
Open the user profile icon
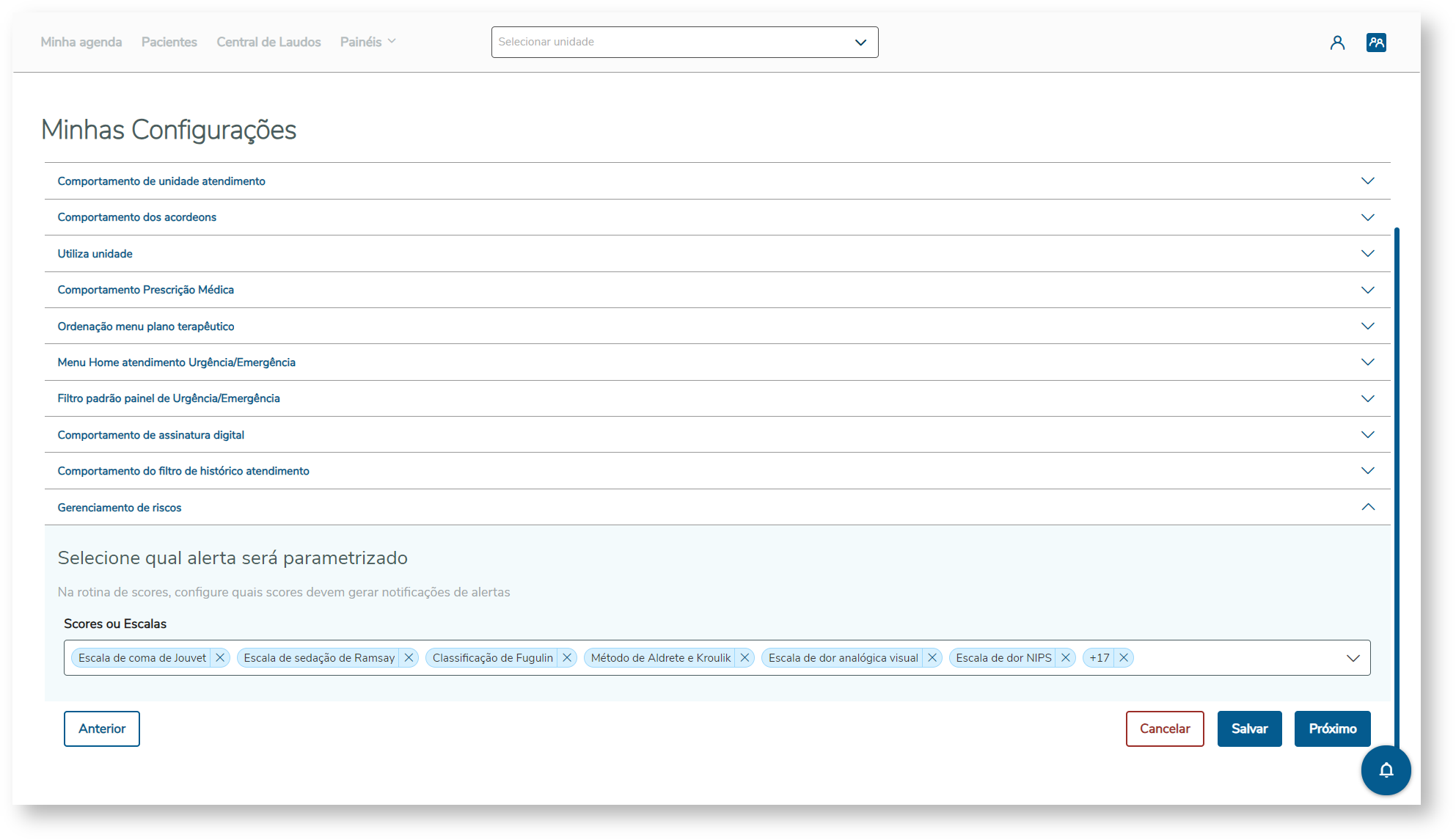click(x=1337, y=43)
